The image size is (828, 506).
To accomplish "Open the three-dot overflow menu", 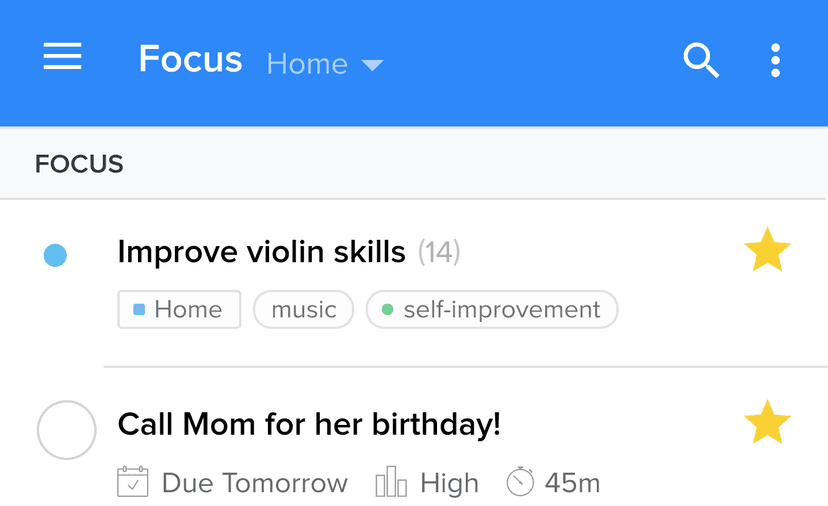I will pos(775,61).
